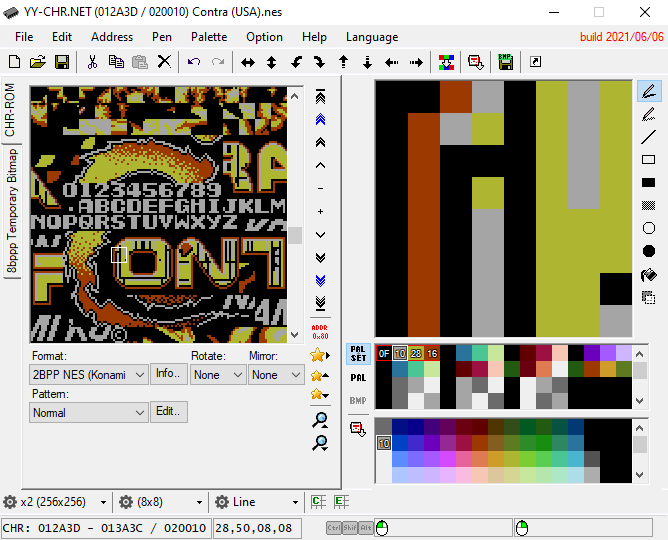Screen dimensions: 668x540
Task: Open the Format dropdown showing 2BPP NES
Action: (89, 375)
